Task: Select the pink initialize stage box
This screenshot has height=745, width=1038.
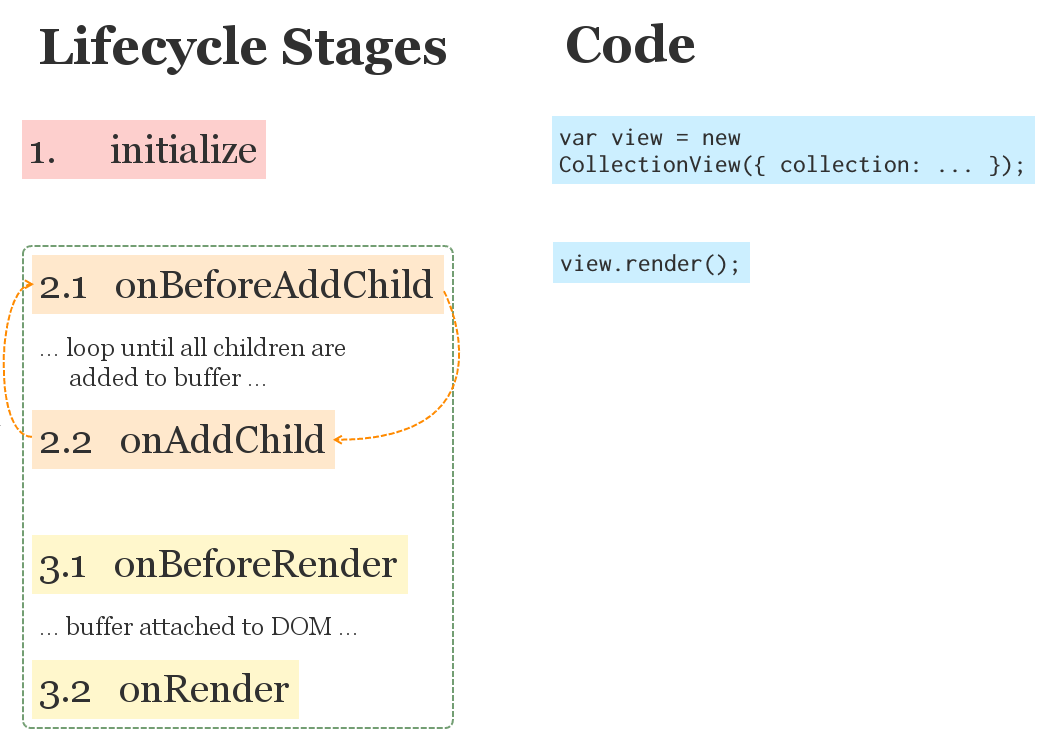Action: 144,150
